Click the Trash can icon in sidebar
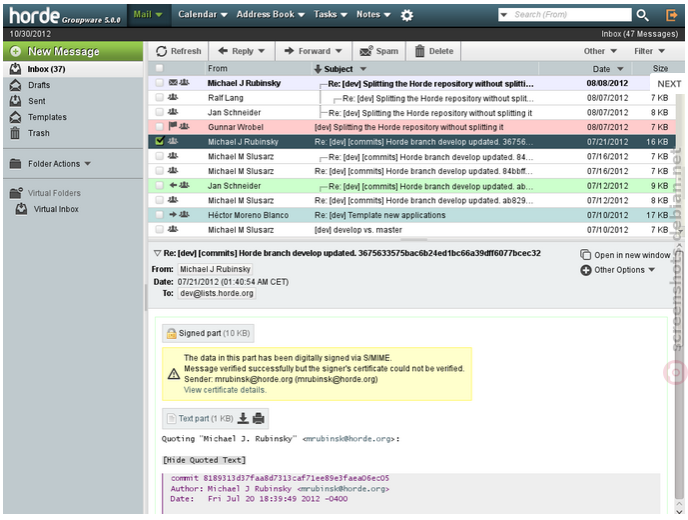 [x=15, y=133]
